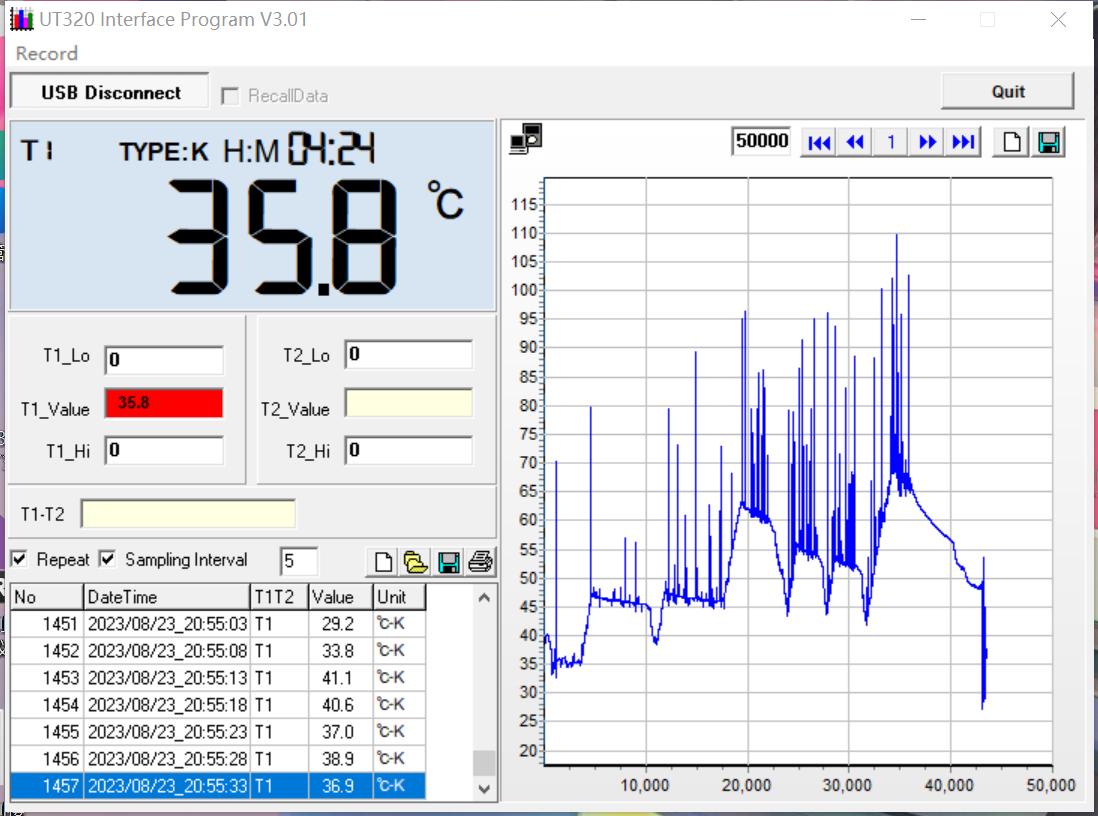
Task: Open the Record menu
Action: 46,54
